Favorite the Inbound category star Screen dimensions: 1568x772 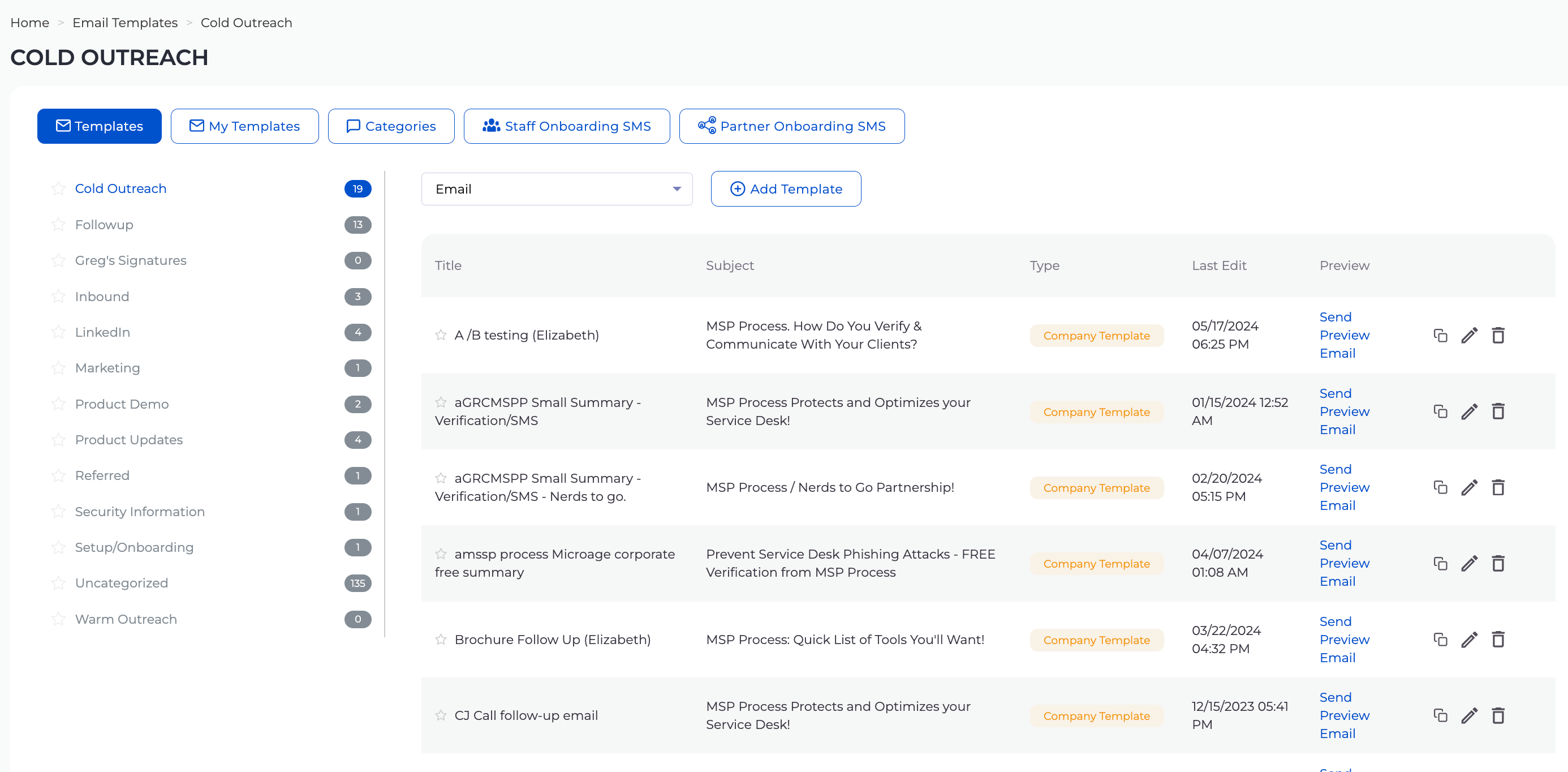point(58,297)
